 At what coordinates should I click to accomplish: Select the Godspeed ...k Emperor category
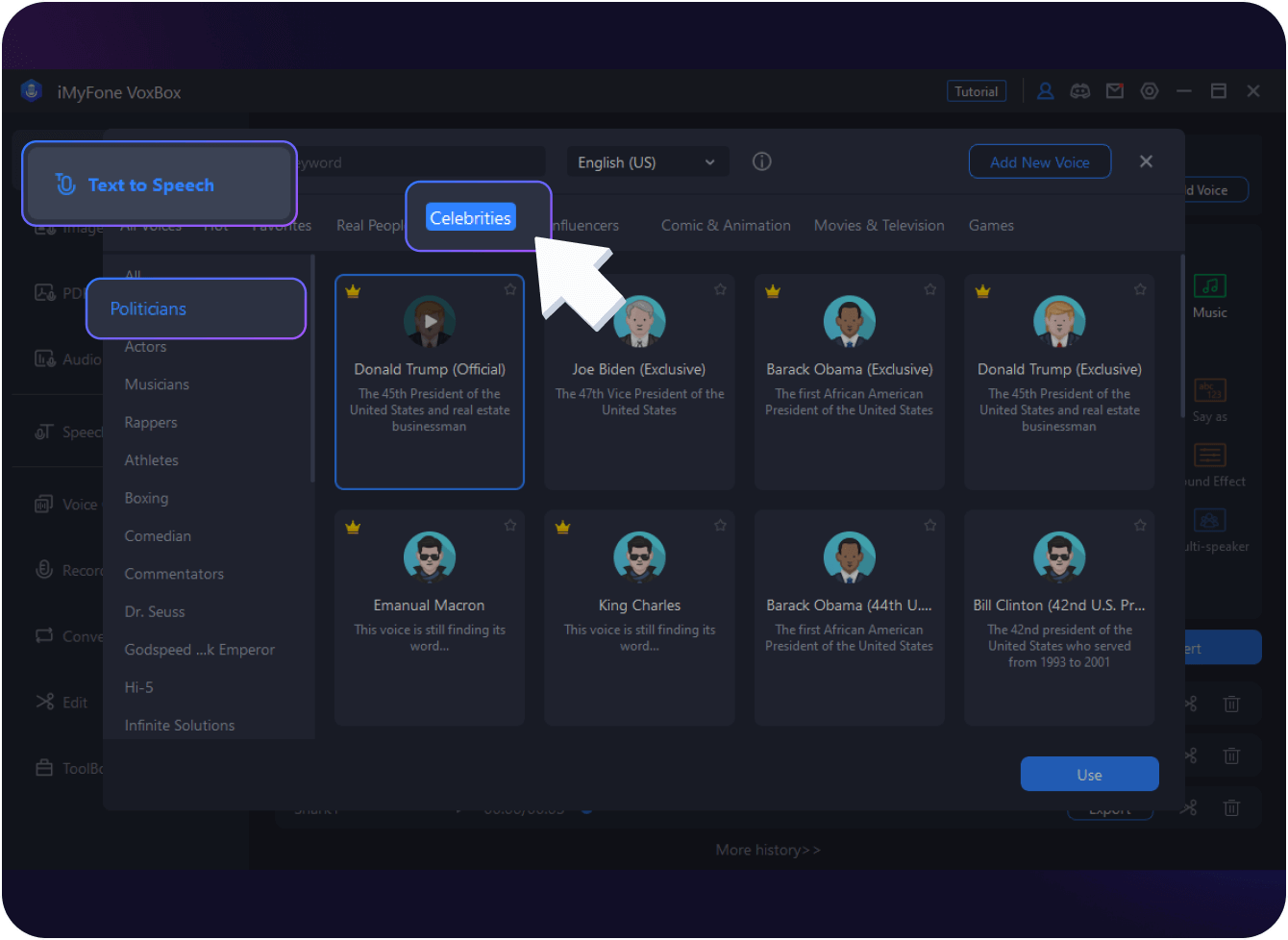tap(199, 650)
